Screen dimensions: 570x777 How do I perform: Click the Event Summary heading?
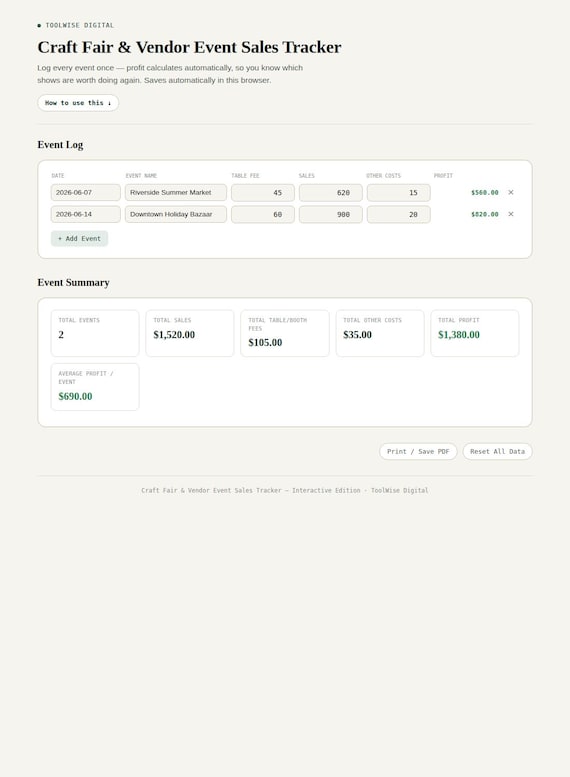(73, 282)
